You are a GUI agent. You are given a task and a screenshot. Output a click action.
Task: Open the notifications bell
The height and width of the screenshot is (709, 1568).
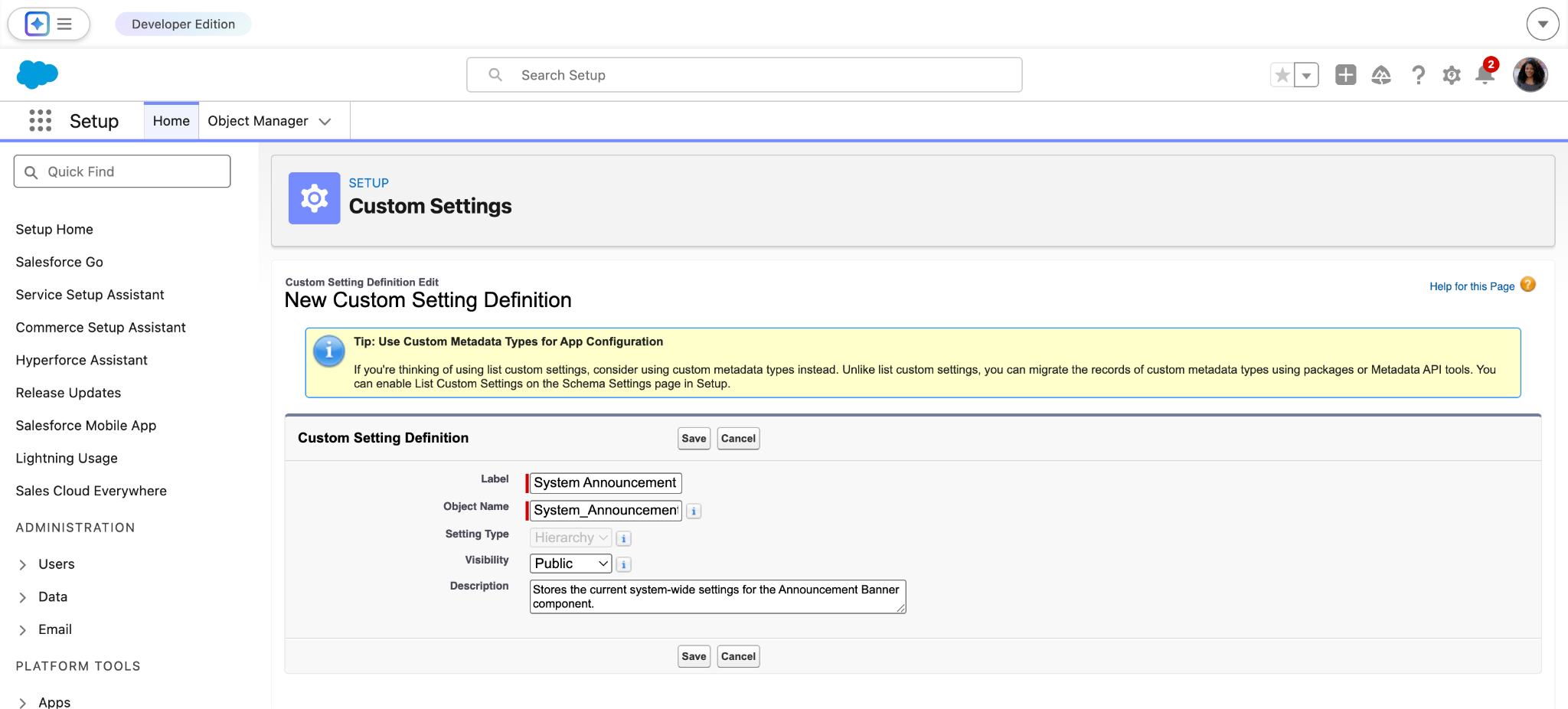(x=1485, y=75)
